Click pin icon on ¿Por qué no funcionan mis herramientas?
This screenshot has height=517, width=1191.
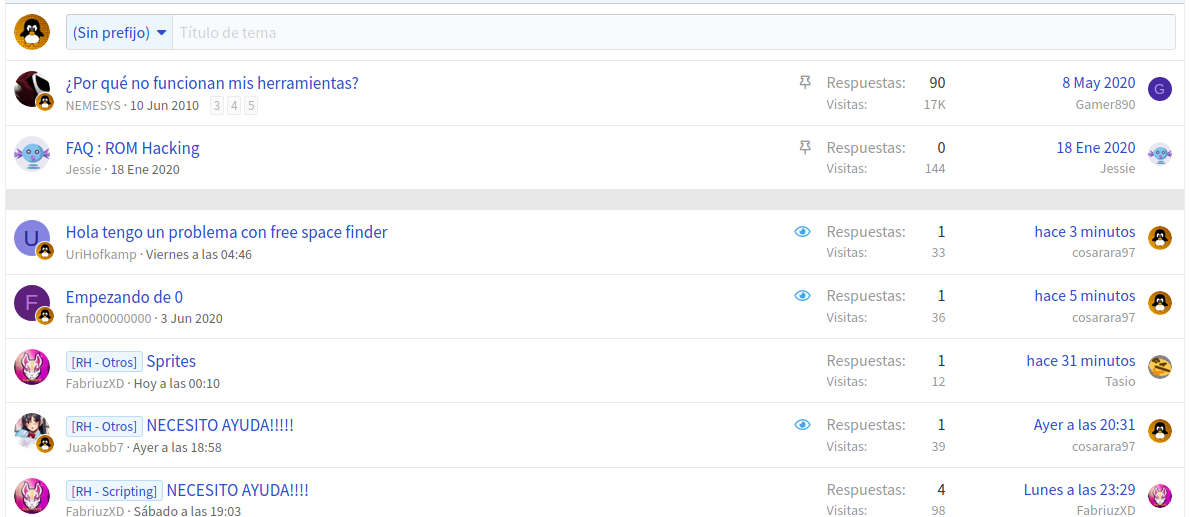tap(805, 83)
